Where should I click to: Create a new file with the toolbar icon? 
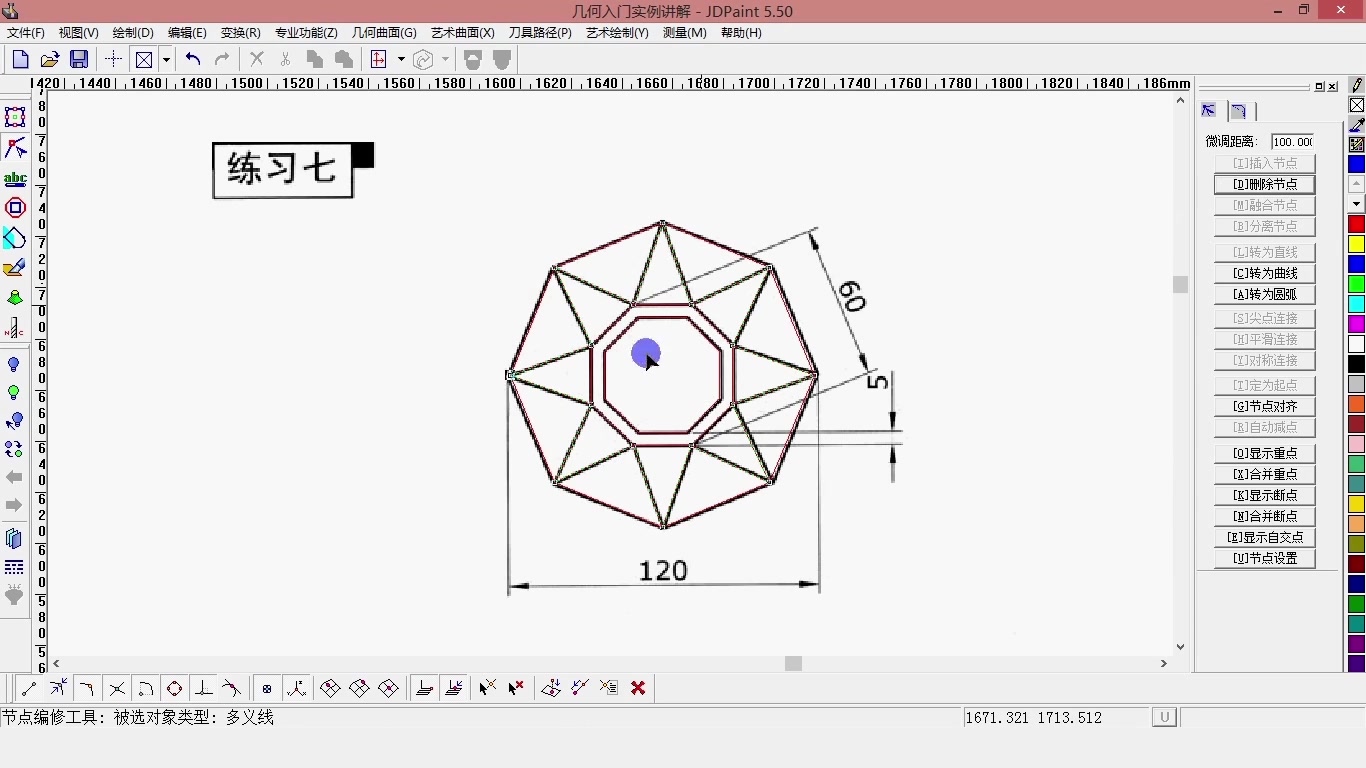(x=20, y=60)
